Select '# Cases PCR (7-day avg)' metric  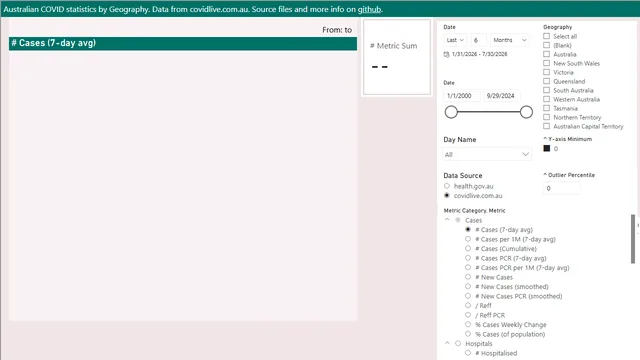(468, 258)
